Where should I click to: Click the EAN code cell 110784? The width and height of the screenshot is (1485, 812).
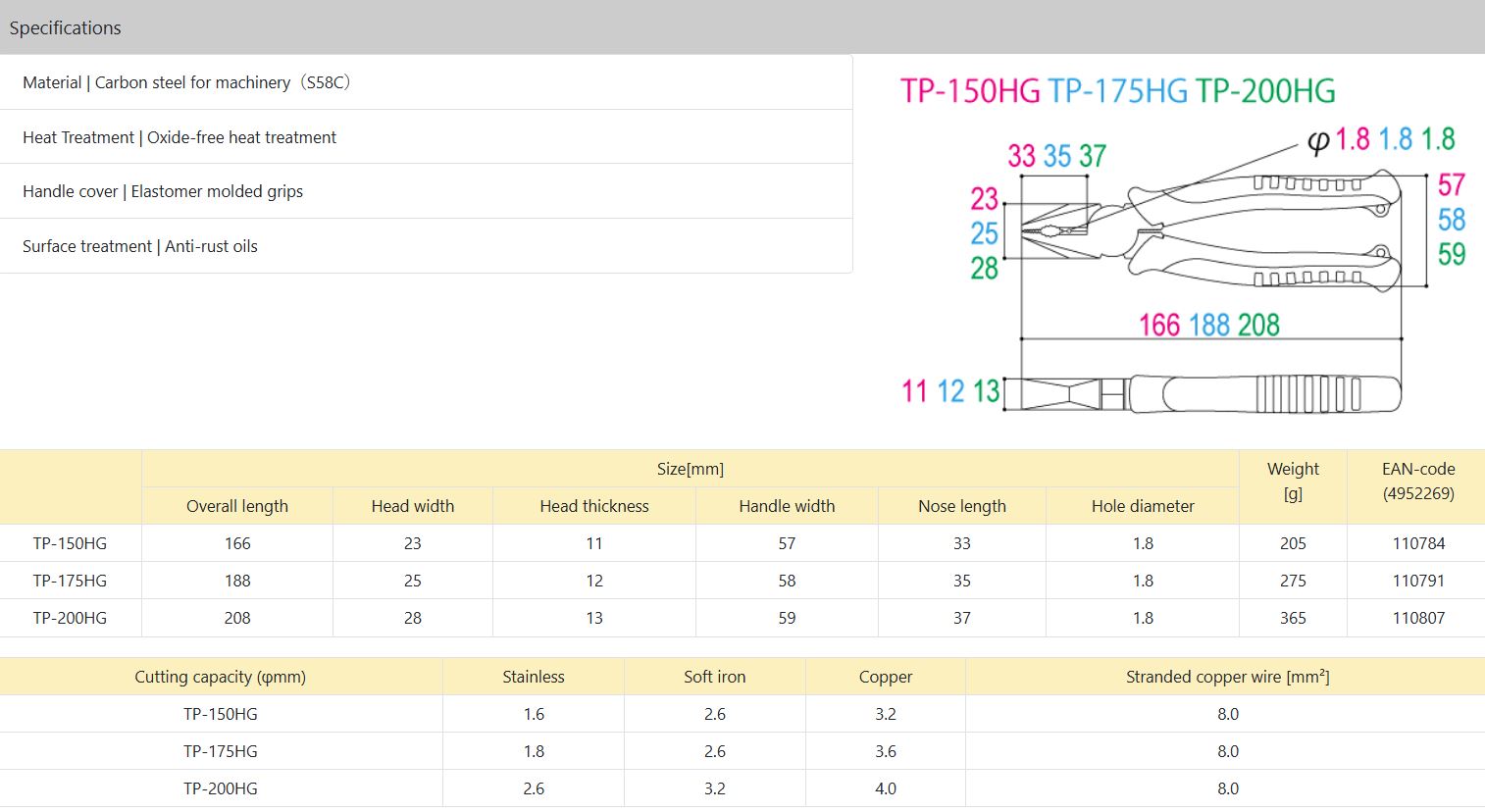[x=1418, y=543]
